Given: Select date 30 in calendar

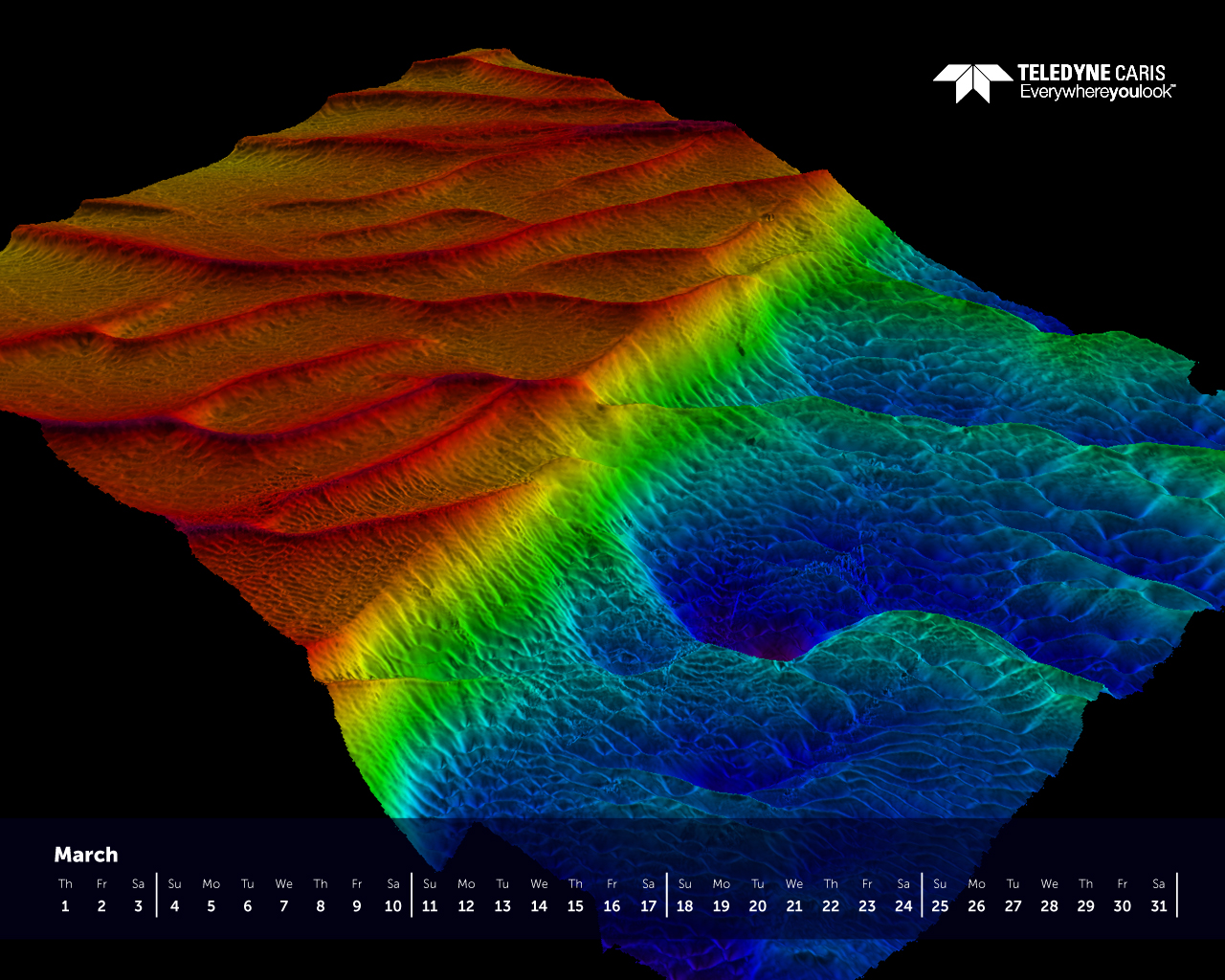Looking at the screenshot, I should coord(1122,906).
